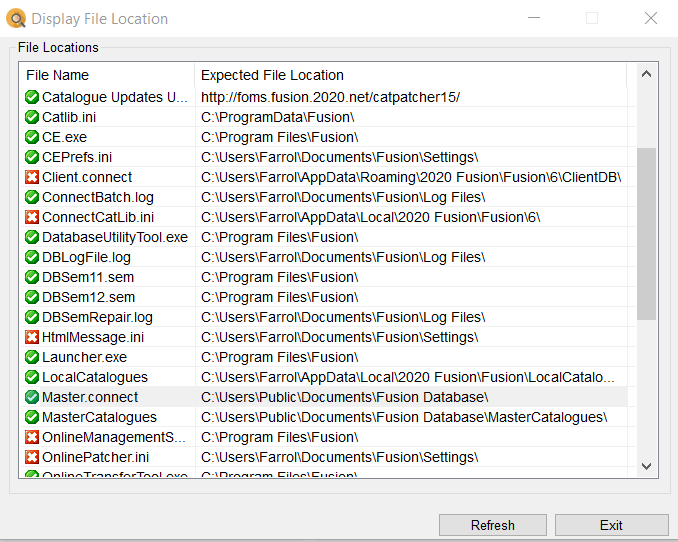Click the green check icon beside DBLogFile.log
The image size is (678, 542).
(x=32, y=257)
